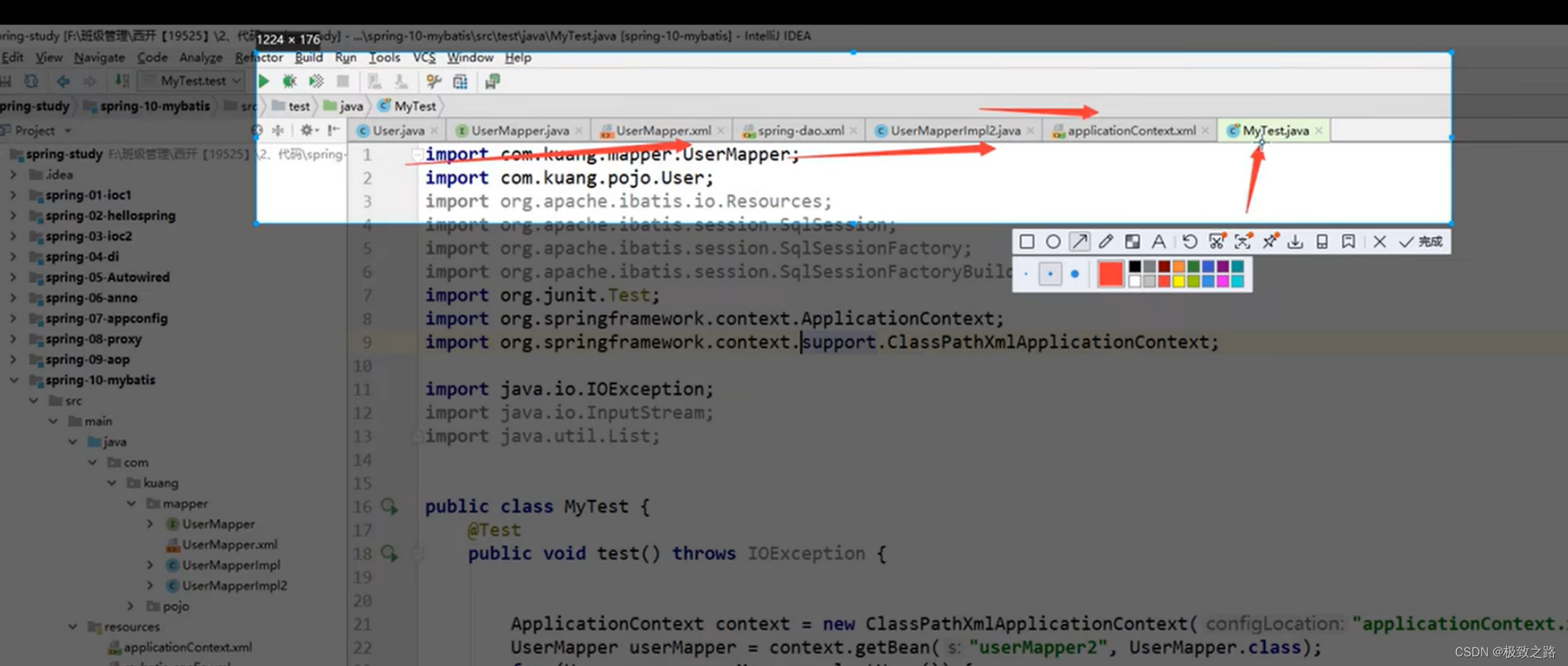Save the screenshot with download icon

click(1295, 241)
